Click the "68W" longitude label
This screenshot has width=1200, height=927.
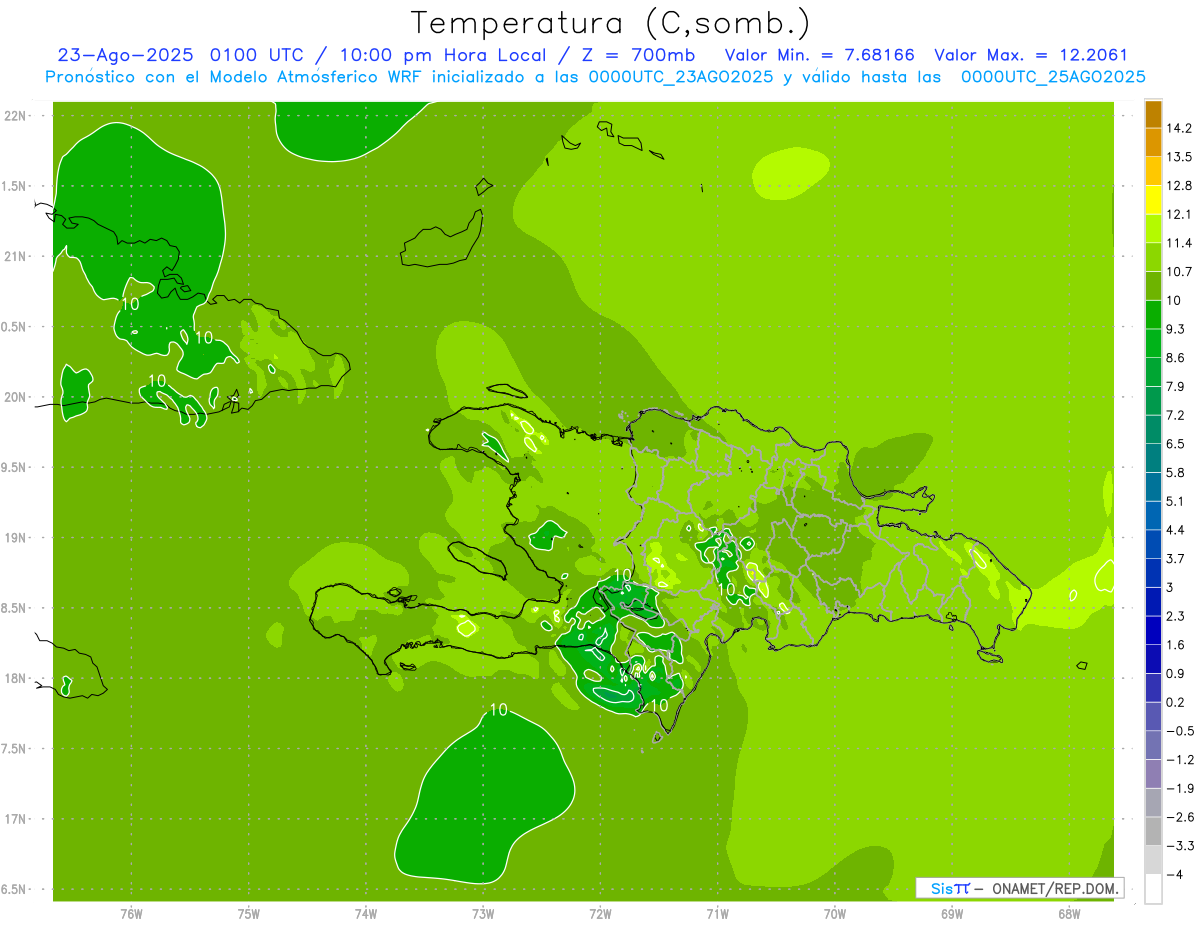1069,914
